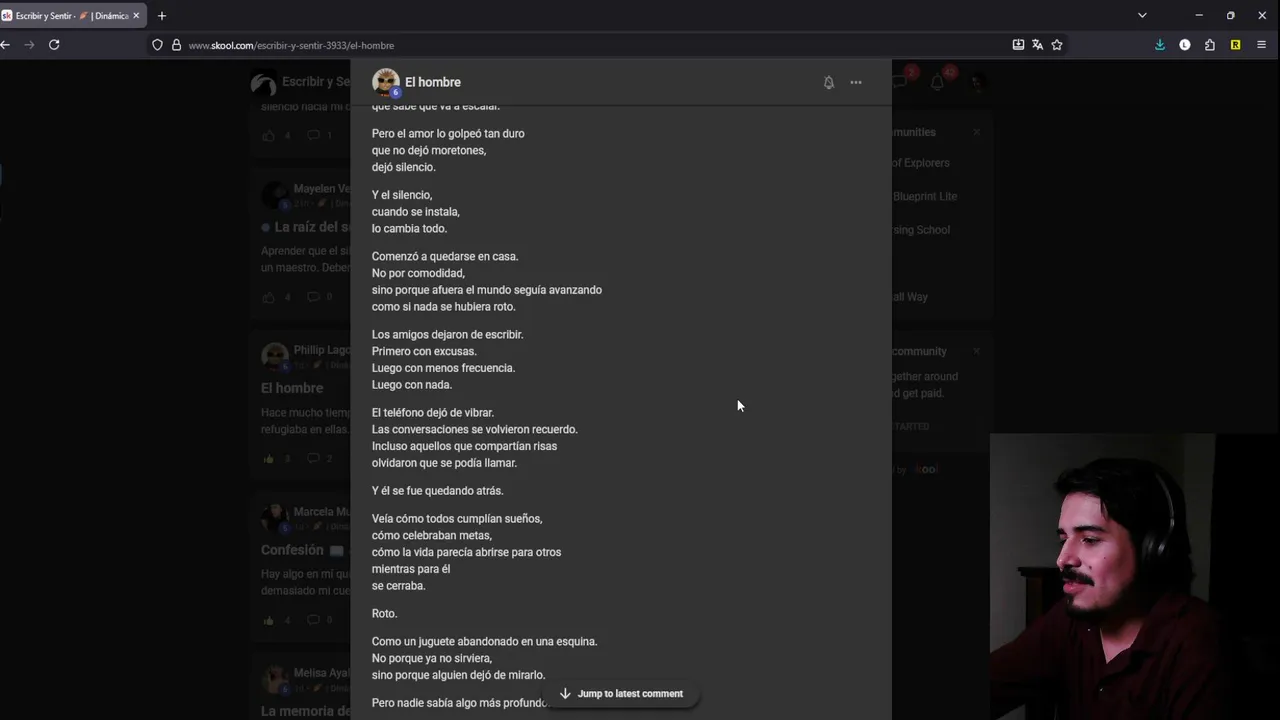1280x720 pixels.
Task: Open the extensions puzzle icon
Action: pos(1210,45)
